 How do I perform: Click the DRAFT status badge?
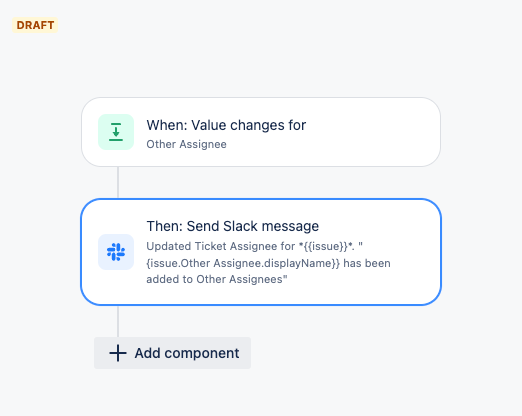[x=35, y=25]
